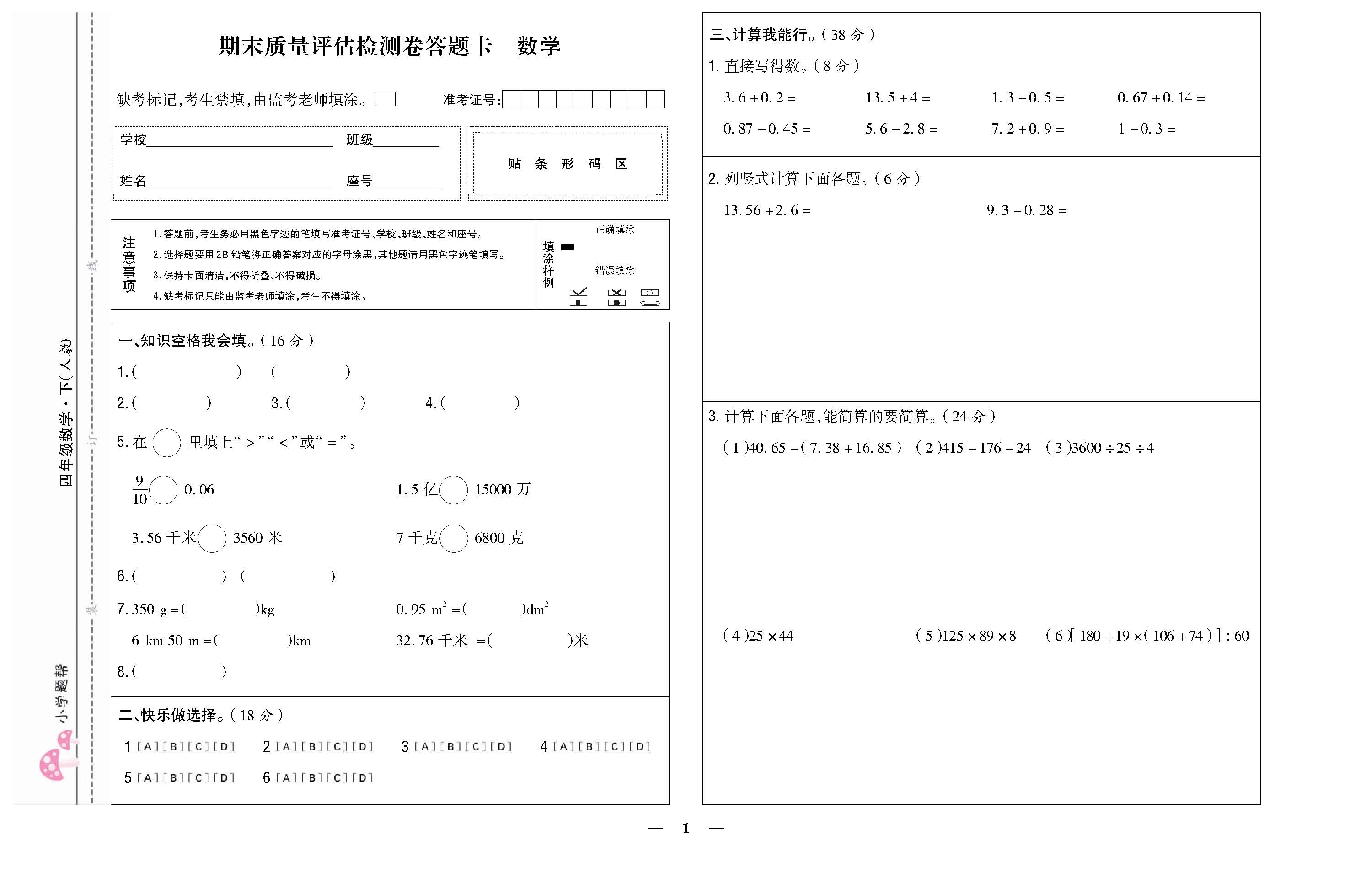Viewport: 1372px width, 878px height.
Task: Click the page number 1 at bottom
Action: (x=686, y=828)
